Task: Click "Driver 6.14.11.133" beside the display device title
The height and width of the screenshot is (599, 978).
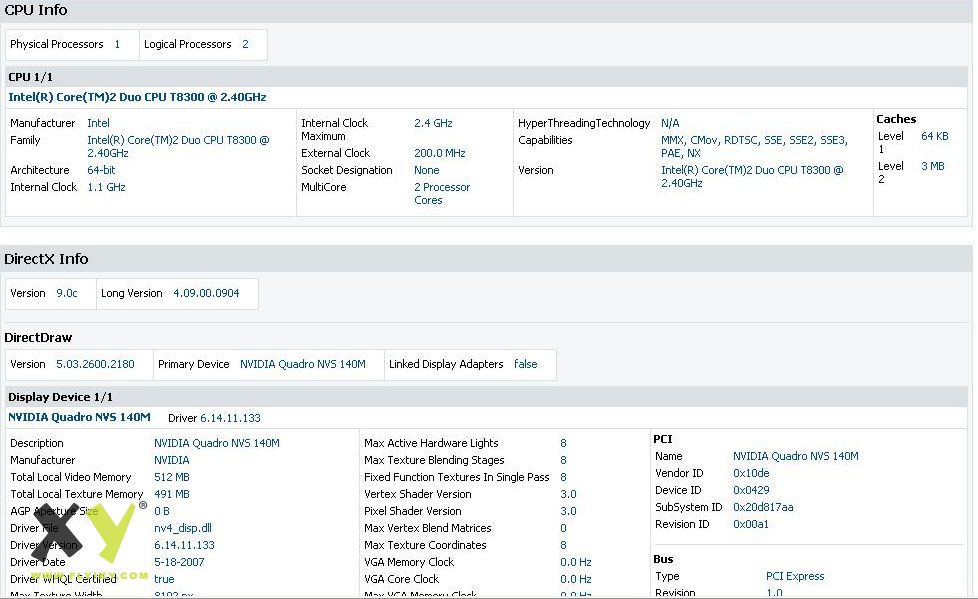Action: 215,418
